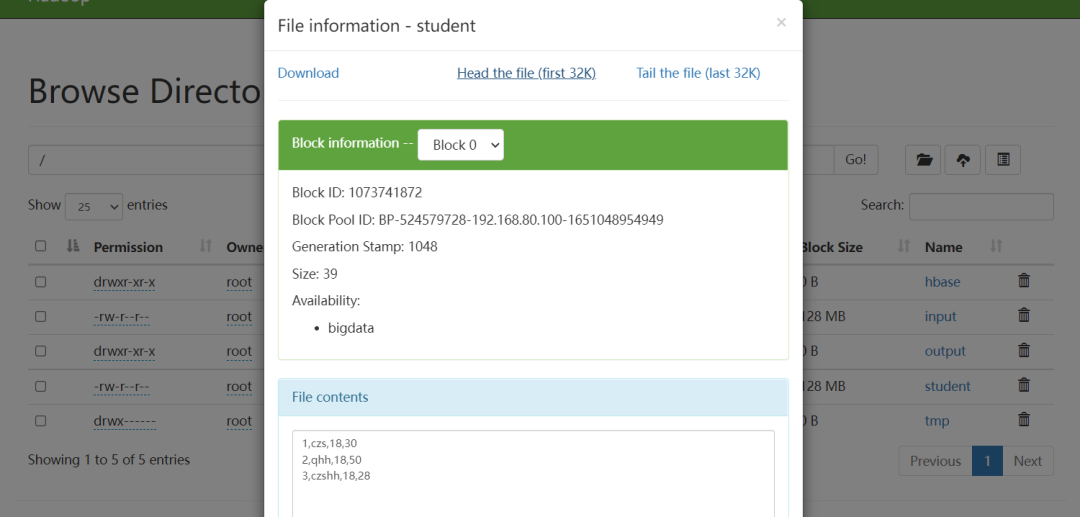
Task: Click Tail the file (last 32K)
Action: click(698, 73)
